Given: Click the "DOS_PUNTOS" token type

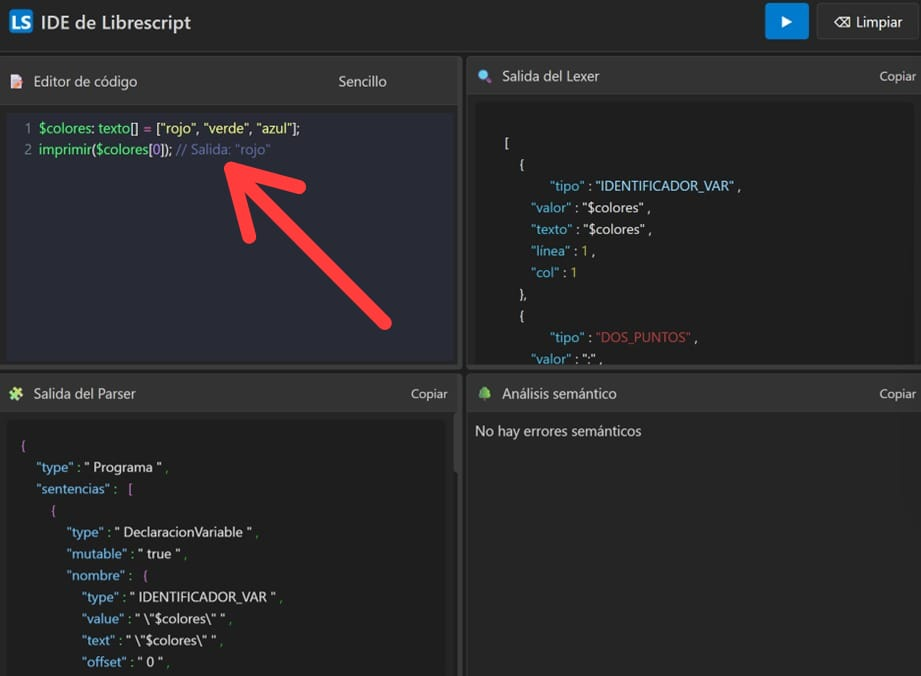Looking at the screenshot, I should (643, 337).
